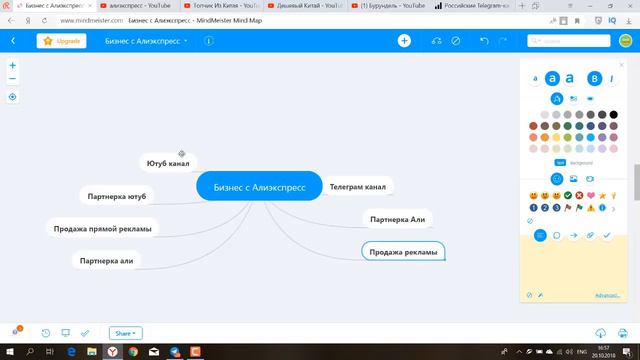
Task: Show more icons with the chevron
Action: coord(613,209)
